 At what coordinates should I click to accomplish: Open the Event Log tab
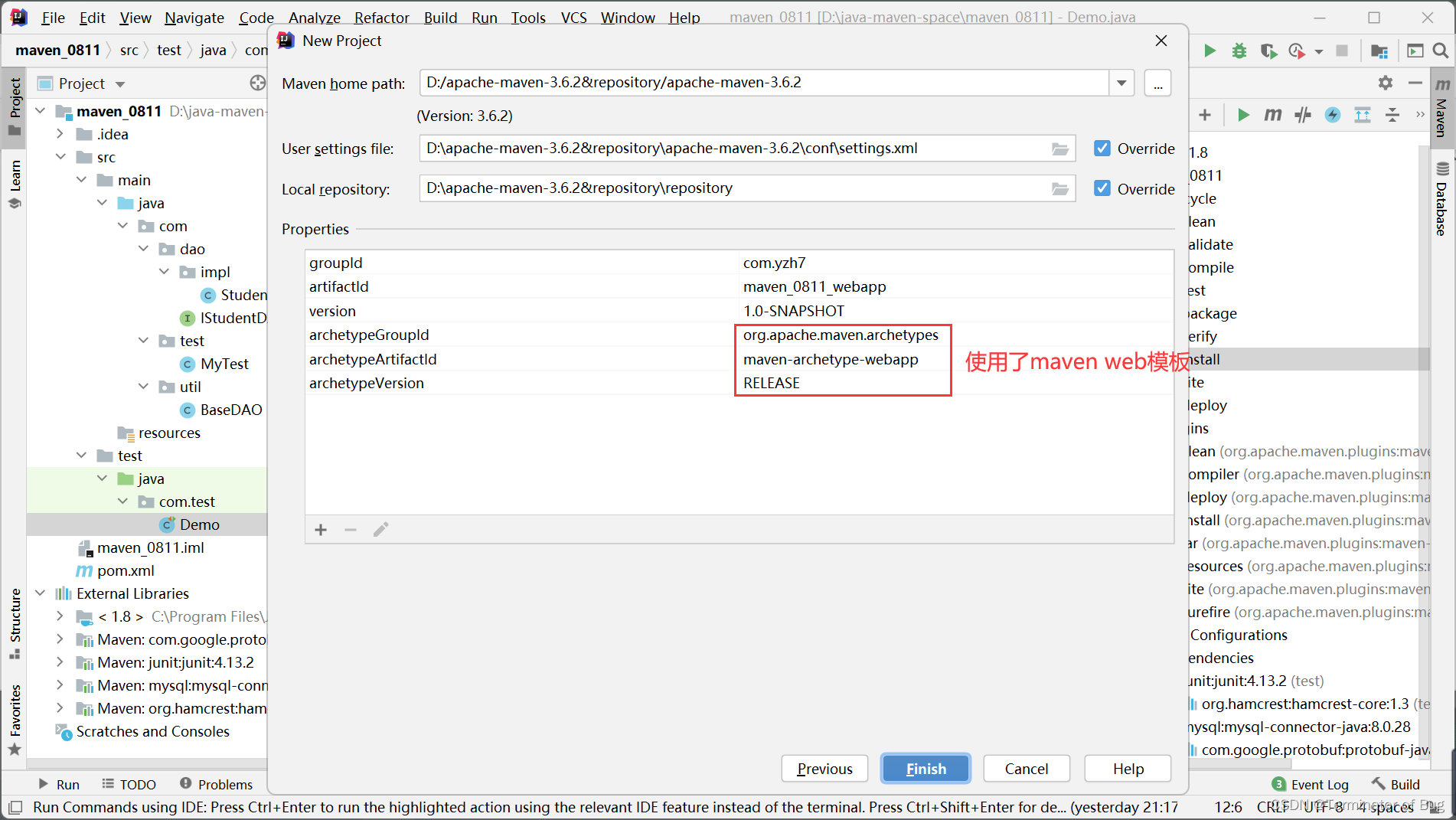1310,784
